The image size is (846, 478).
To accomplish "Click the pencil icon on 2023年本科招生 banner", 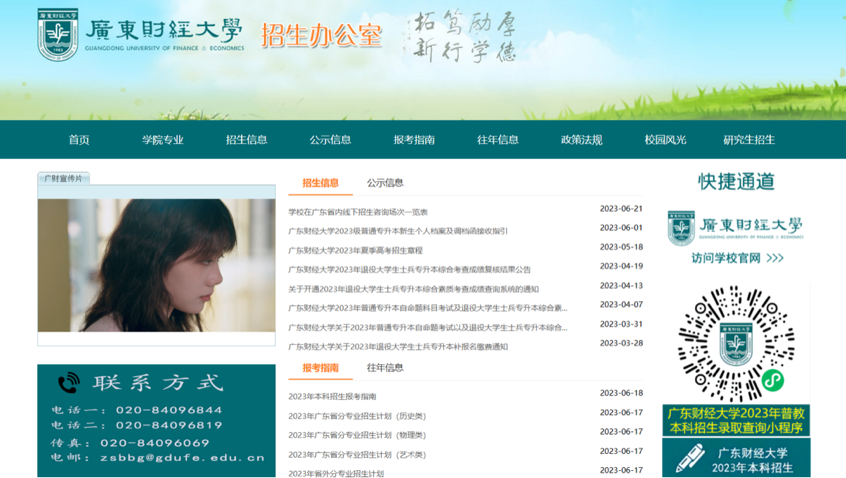I will click(x=690, y=458).
